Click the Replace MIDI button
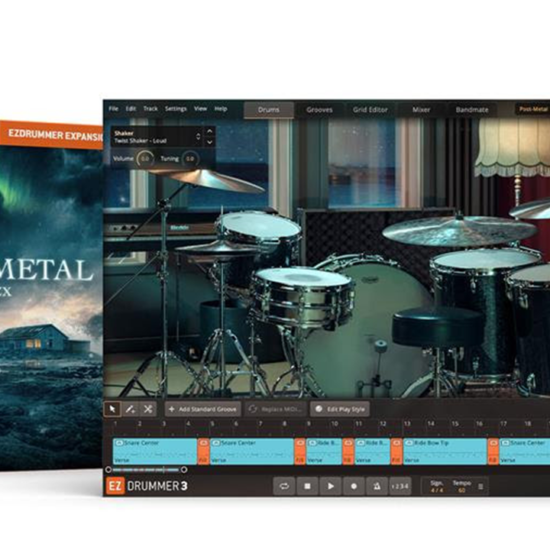This screenshot has height=550, width=550. [x=275, y=409]
